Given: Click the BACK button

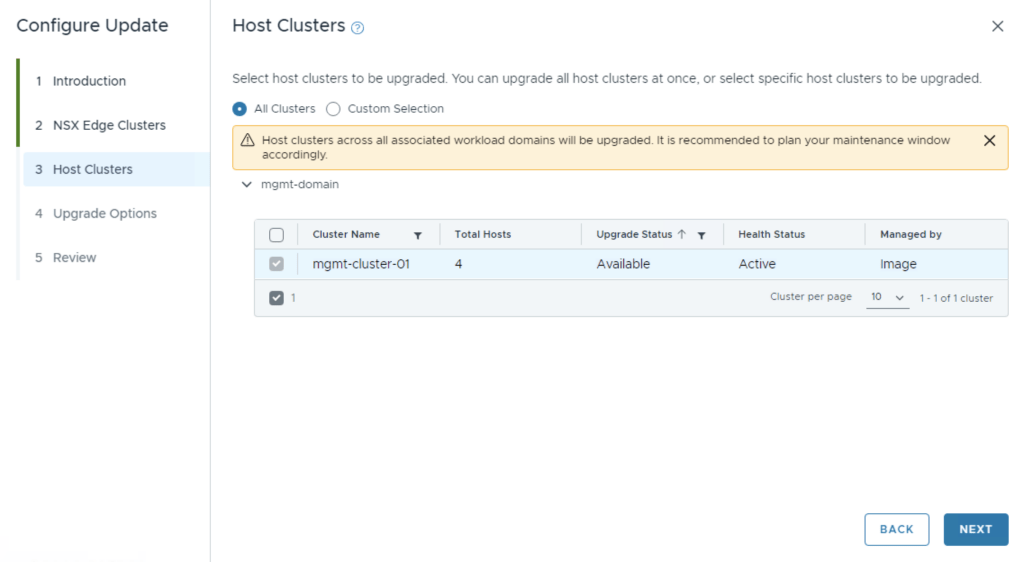Looking at the screenshot, I should (896, 529).
